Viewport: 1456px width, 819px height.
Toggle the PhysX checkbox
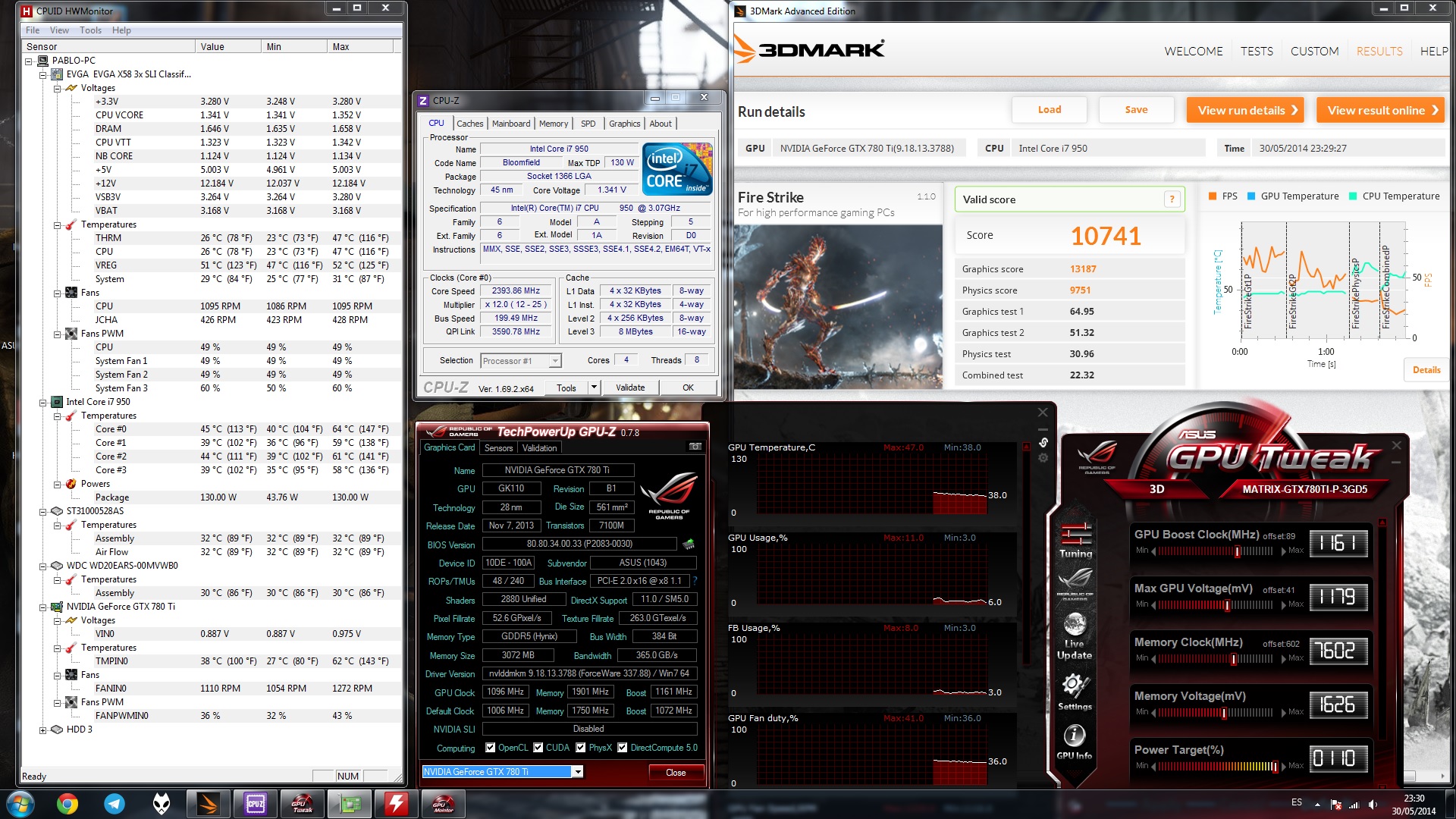[x=580, y=748]
